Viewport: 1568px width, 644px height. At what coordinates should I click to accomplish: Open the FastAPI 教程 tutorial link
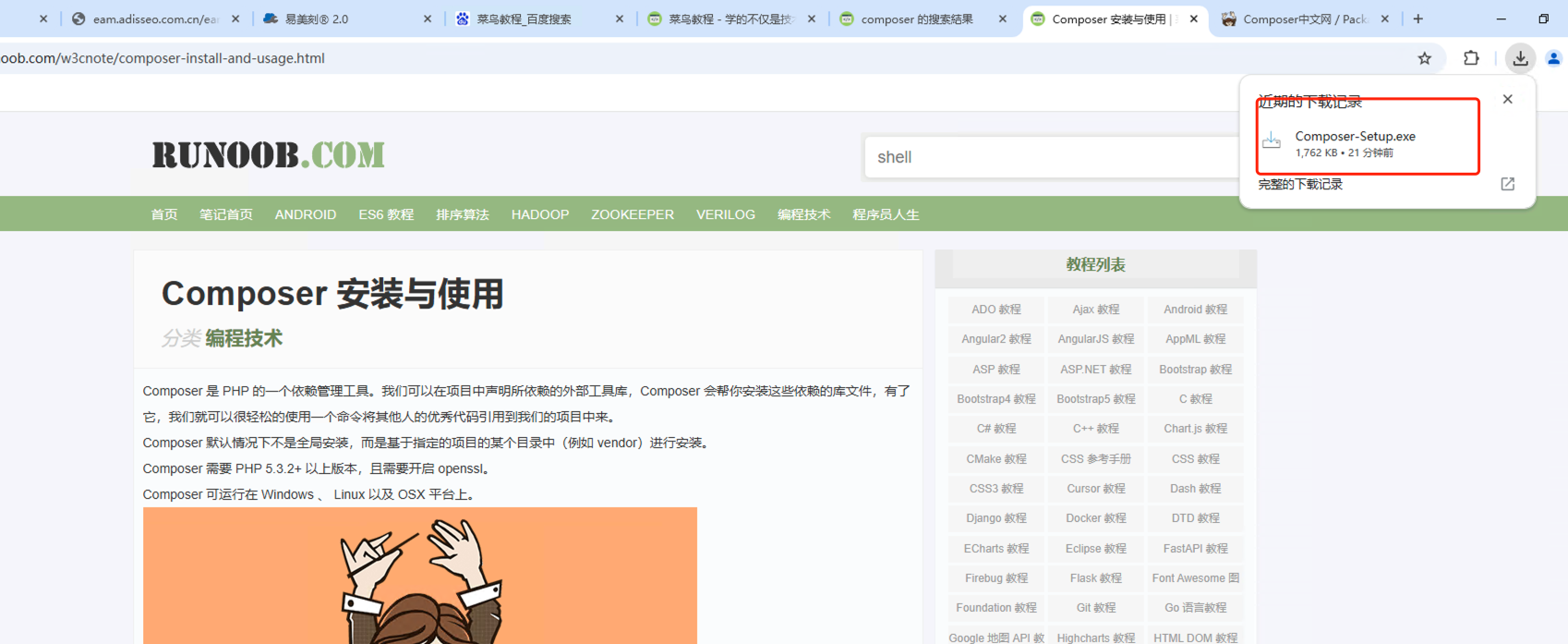pyautogui.click(x=1196, y=549)
